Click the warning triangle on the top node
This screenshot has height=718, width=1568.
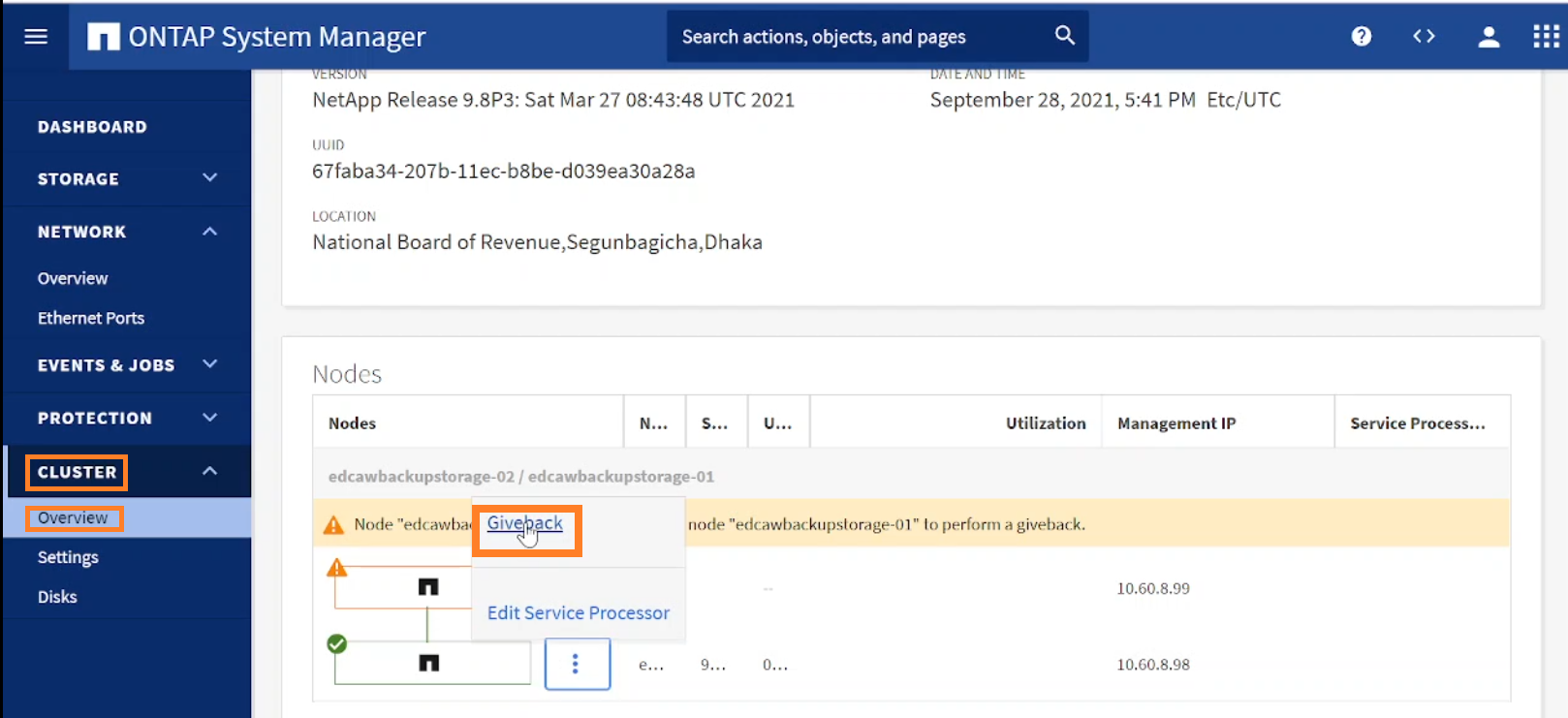337,568
